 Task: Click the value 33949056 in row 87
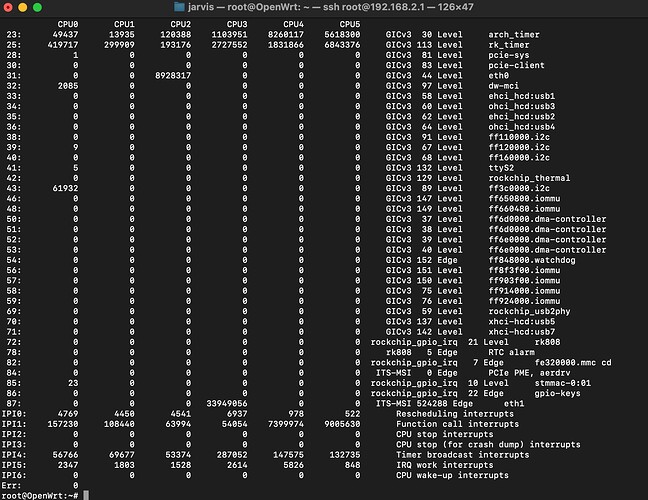[226, 404]
